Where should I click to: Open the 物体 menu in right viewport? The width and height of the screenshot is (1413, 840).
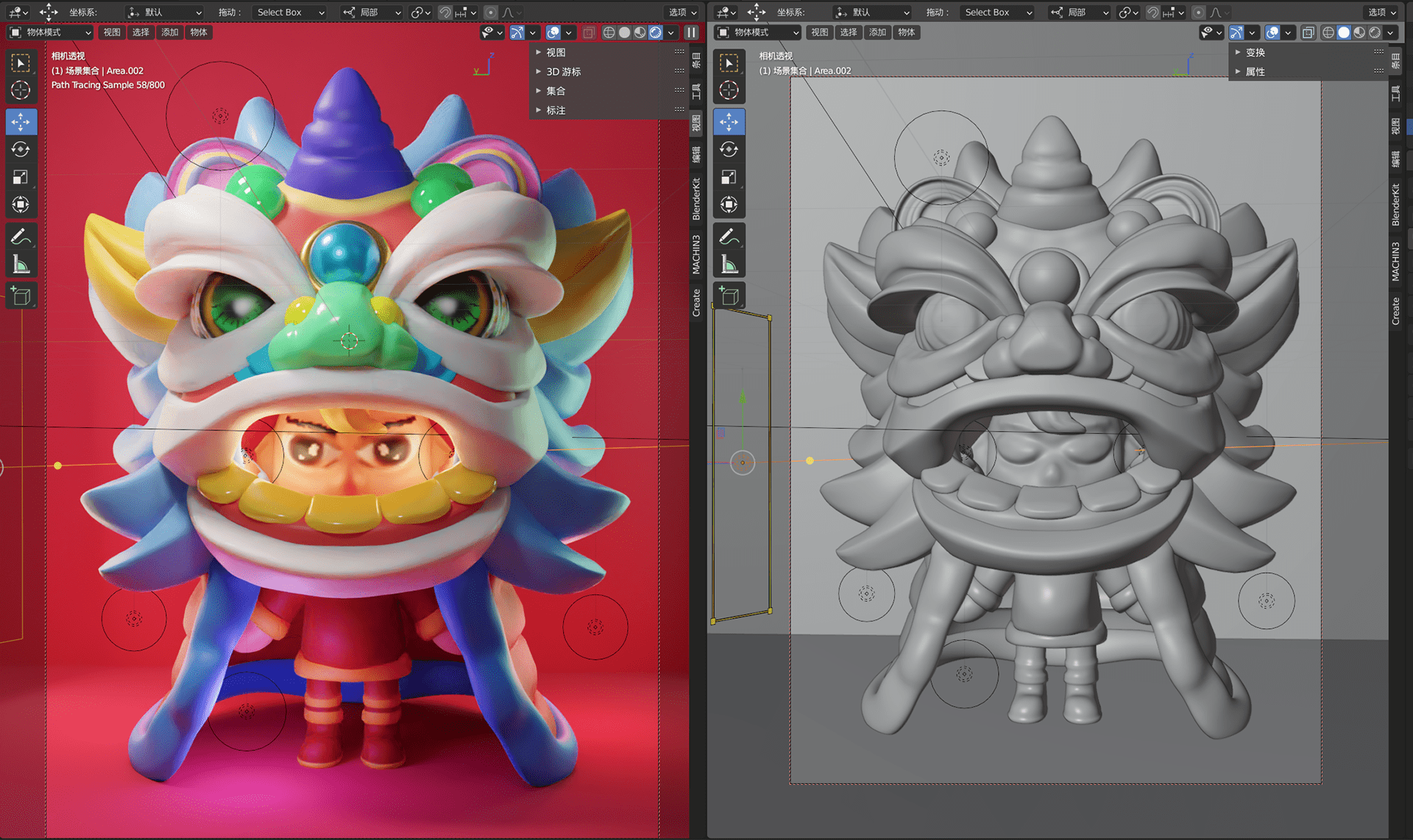pos(907,32)
